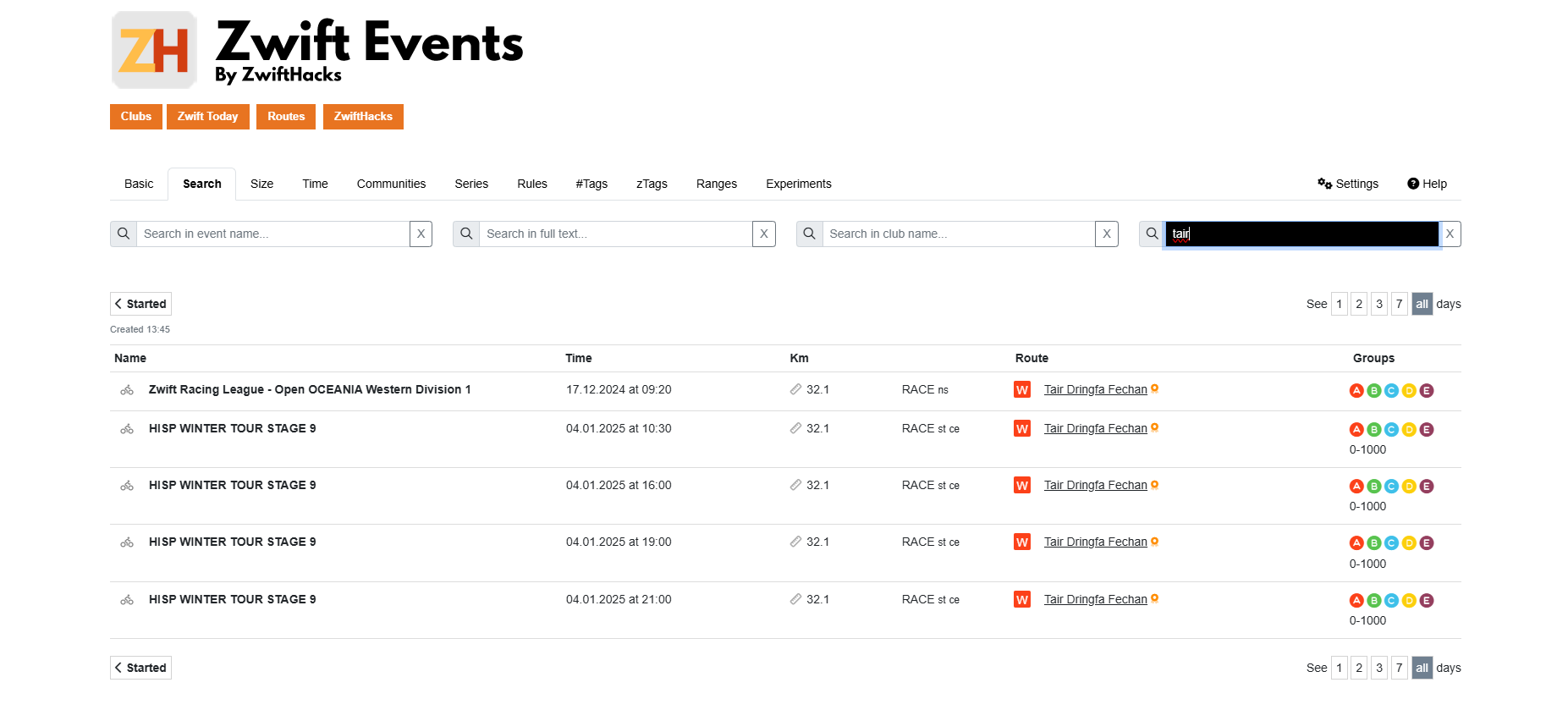Image resolution: width=1568 pixels, height=721 pixels.
Task: Click the magnifier icon of the route search
Action: point(1153,234)
